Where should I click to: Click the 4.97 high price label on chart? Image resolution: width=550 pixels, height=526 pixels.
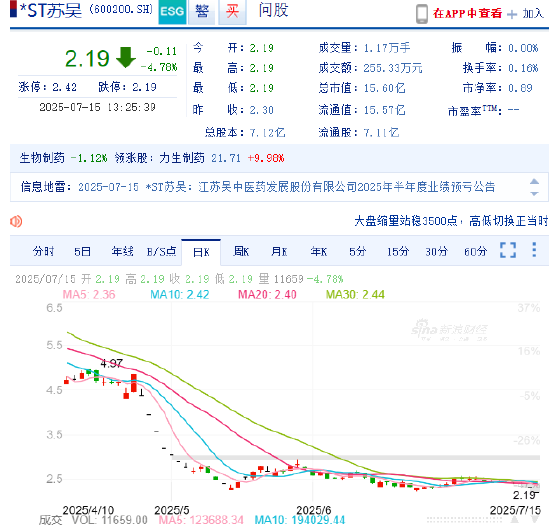tap(112, 363)
